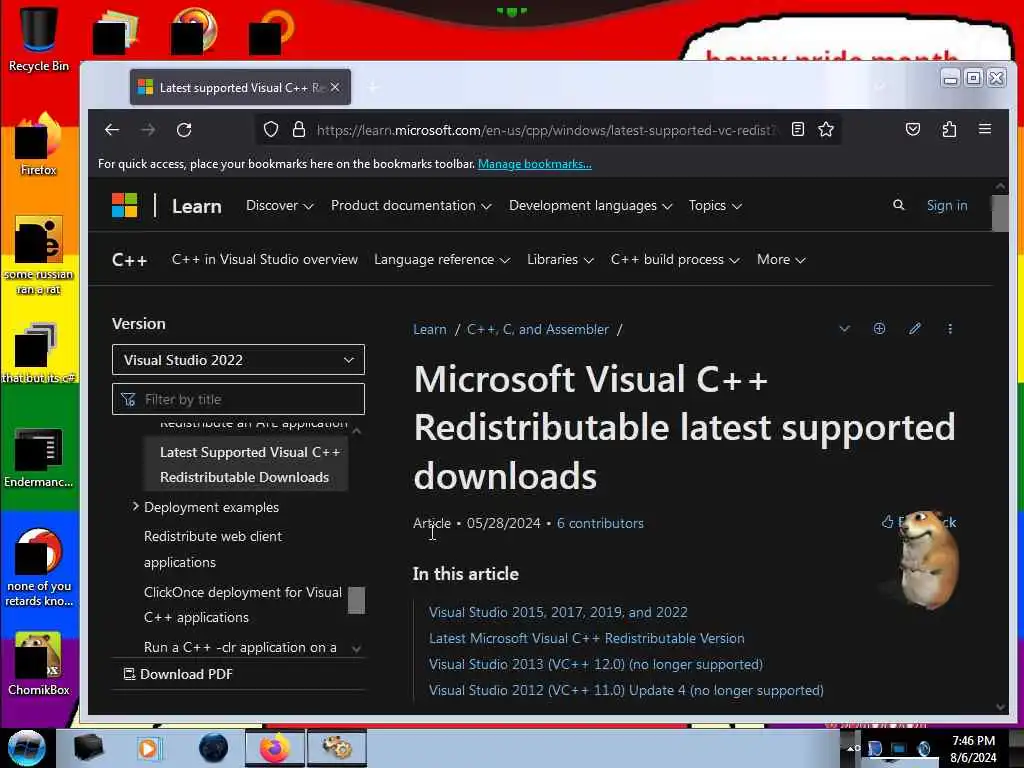The width and height of the screenshot is (1024, 768).
Task: Expand Development languages menu
Action: 590,206
